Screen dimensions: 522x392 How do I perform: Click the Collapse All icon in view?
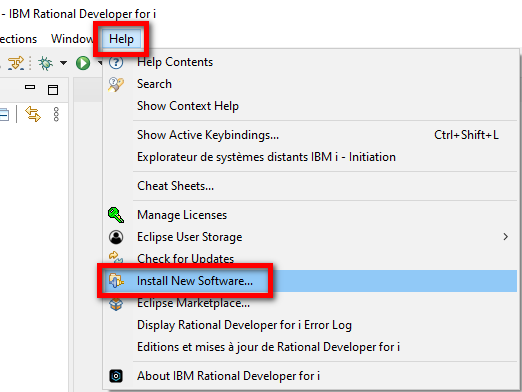4,114
